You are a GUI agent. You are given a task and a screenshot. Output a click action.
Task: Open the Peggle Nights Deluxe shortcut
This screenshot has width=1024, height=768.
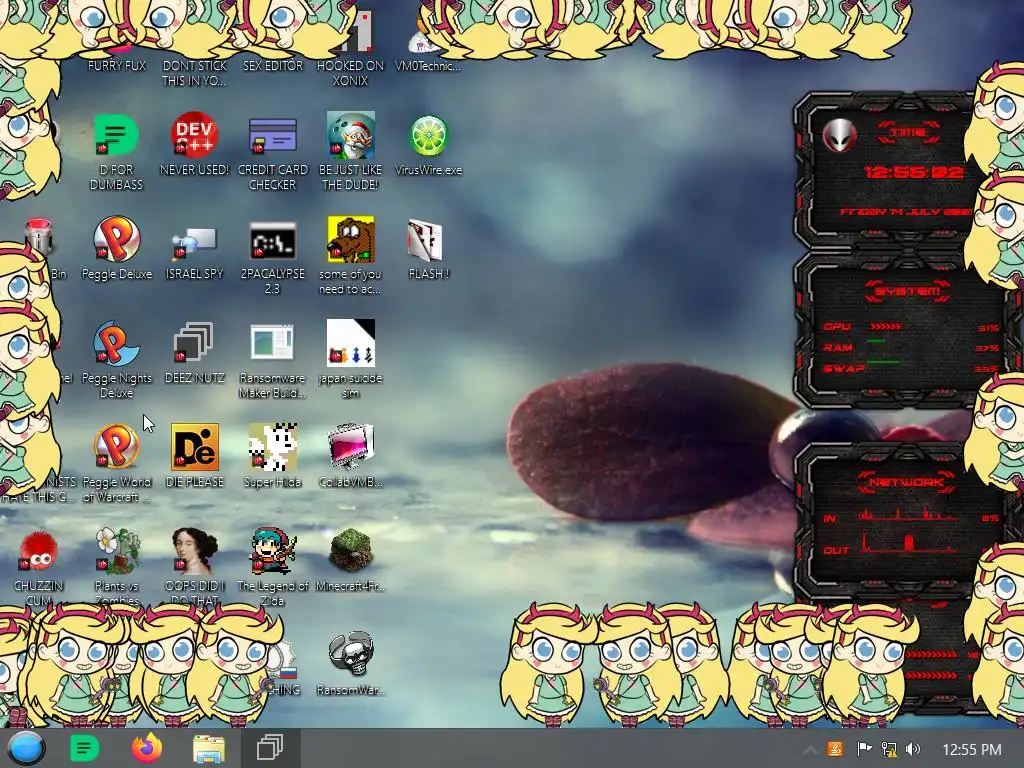116,344
